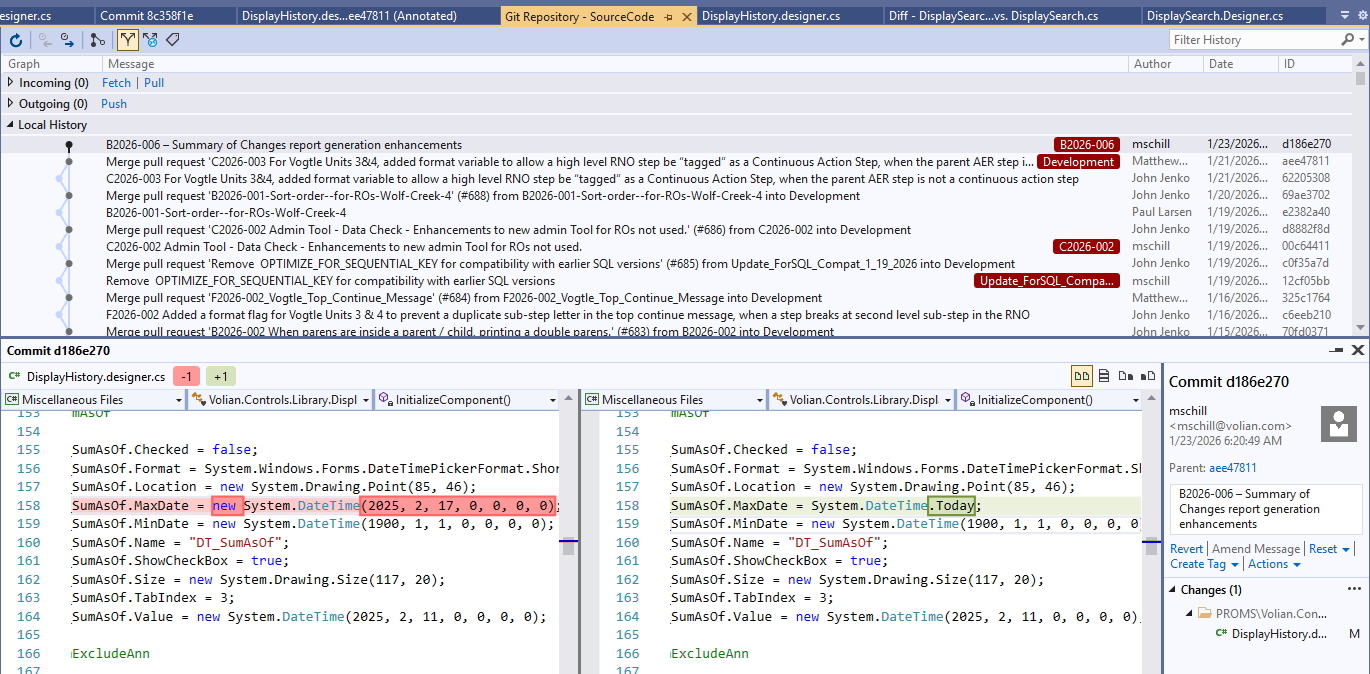Toggle the side-by-side diff view button
This screenshot has height=674, width=1370.
(x=1081, y=377)
